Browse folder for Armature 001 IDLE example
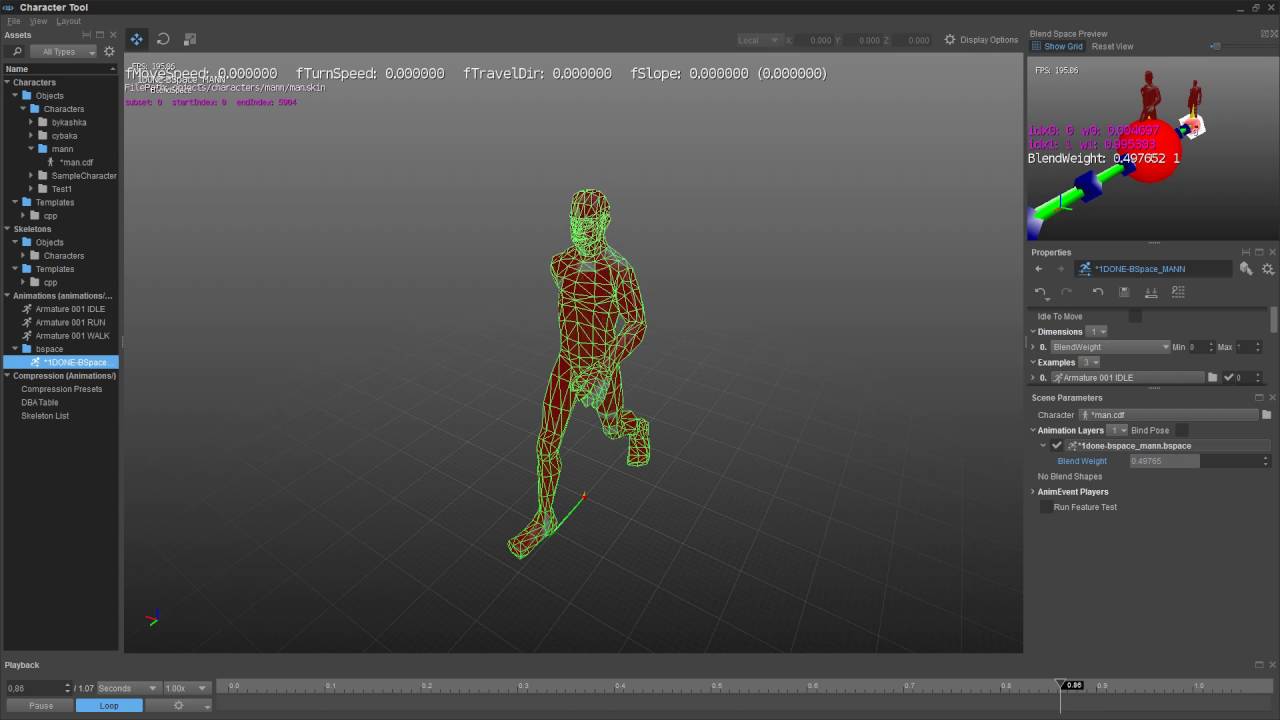1280x720 pixels. pos(1213,378)
